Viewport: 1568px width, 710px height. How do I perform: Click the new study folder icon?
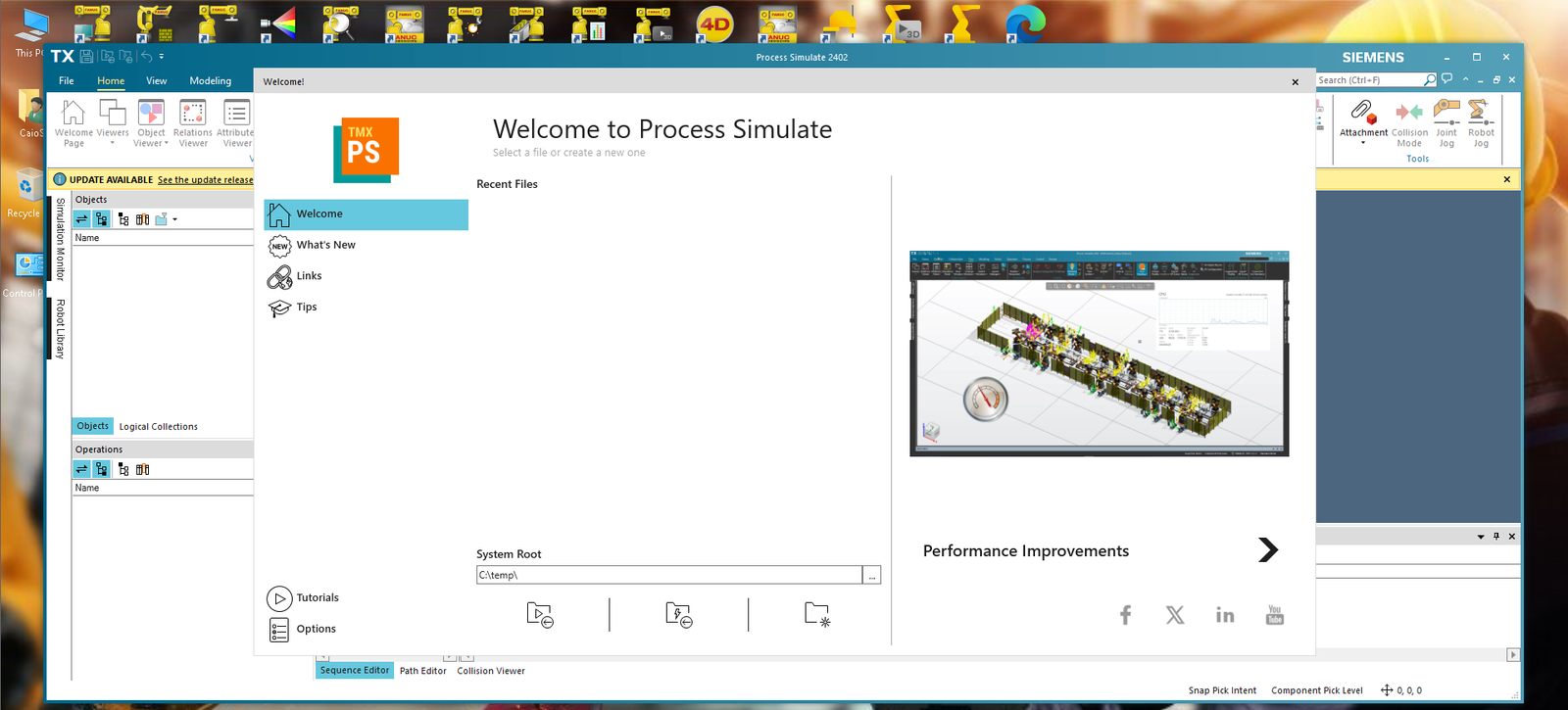point(816,614)
